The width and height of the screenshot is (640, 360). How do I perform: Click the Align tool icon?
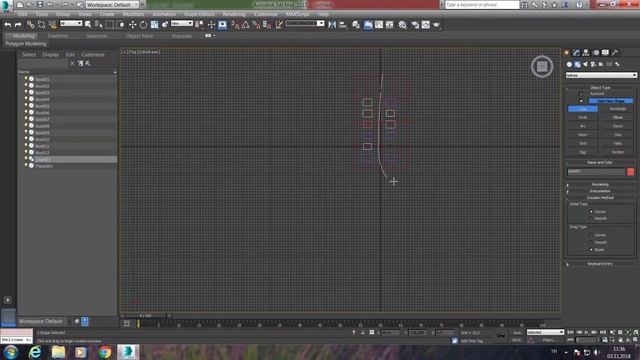(x=343, y=25)
